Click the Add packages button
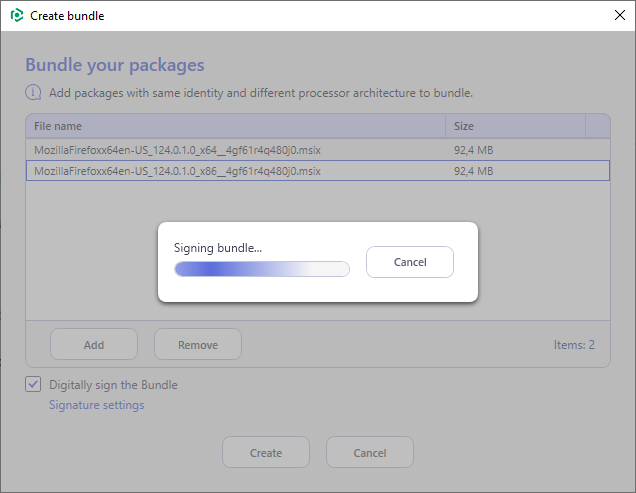Screen dimensions: 636x493 tap(94, 344)
